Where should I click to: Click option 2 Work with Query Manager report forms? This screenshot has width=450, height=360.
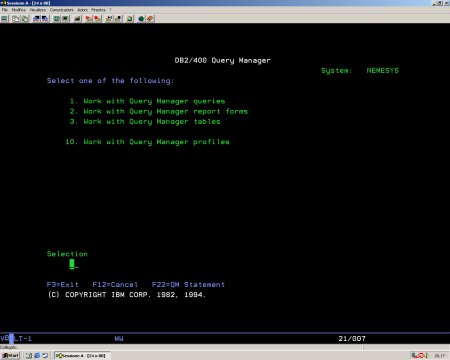(x=159, y=111)
